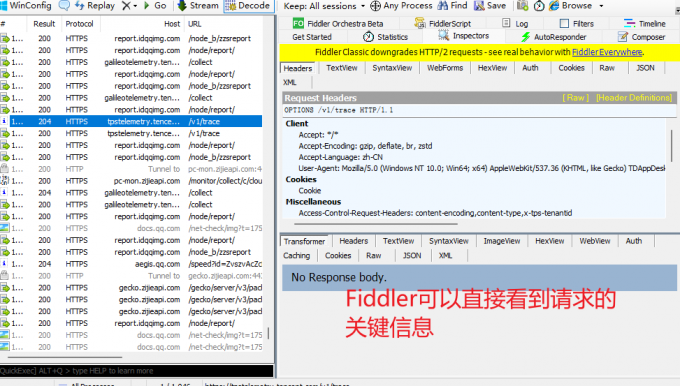The image size is (680, 386).
Task: Click the session list horizontal scrollbar
Action: tap(65, 357)
